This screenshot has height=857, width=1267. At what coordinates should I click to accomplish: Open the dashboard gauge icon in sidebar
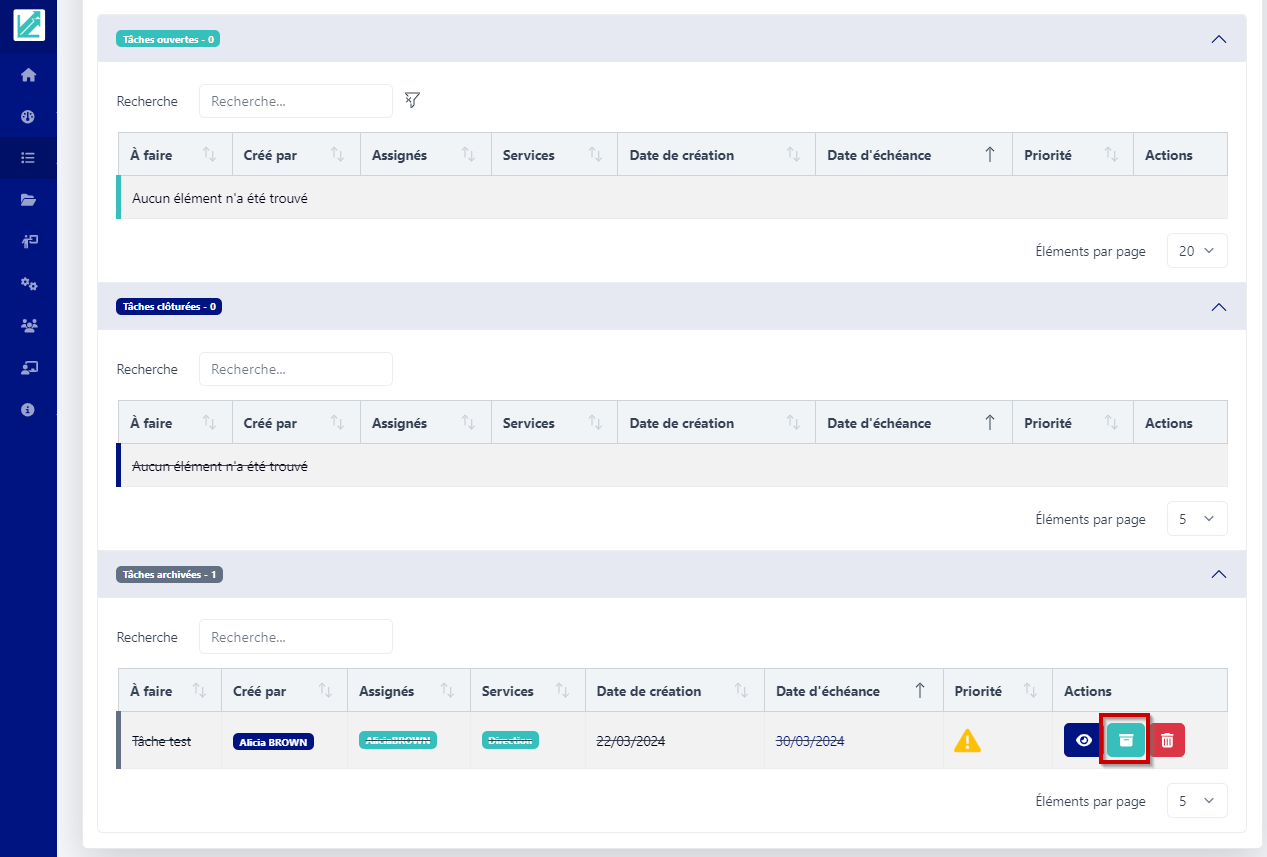[28, 116]
